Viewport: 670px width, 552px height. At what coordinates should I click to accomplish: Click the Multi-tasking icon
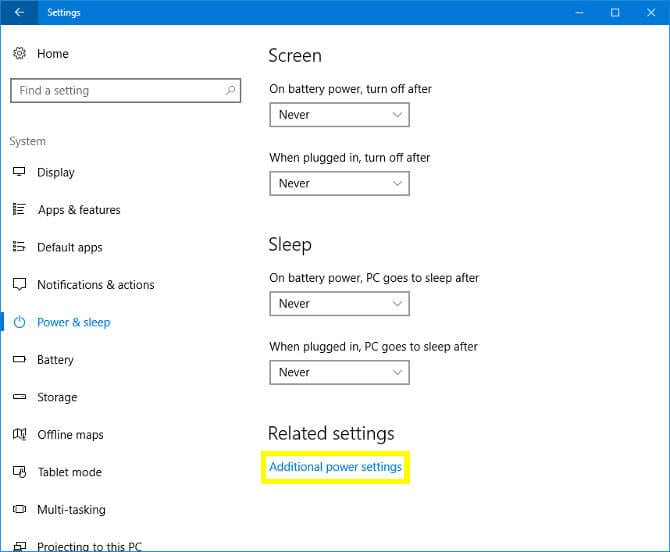19,509
